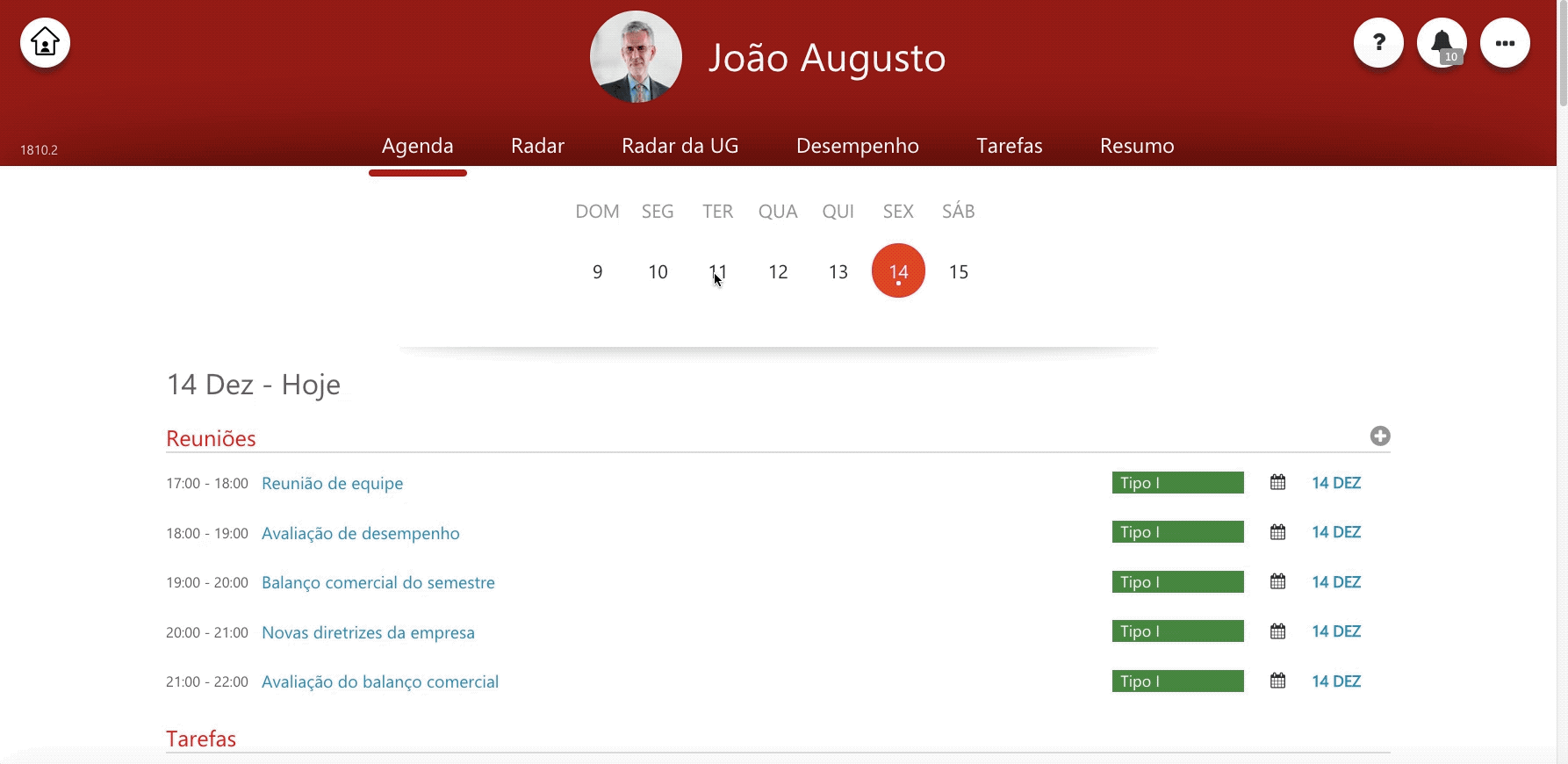Screen dimensions: 1568x764
Task: Select highlighted day 14 in the calendar
Action: tap(898, 270)
